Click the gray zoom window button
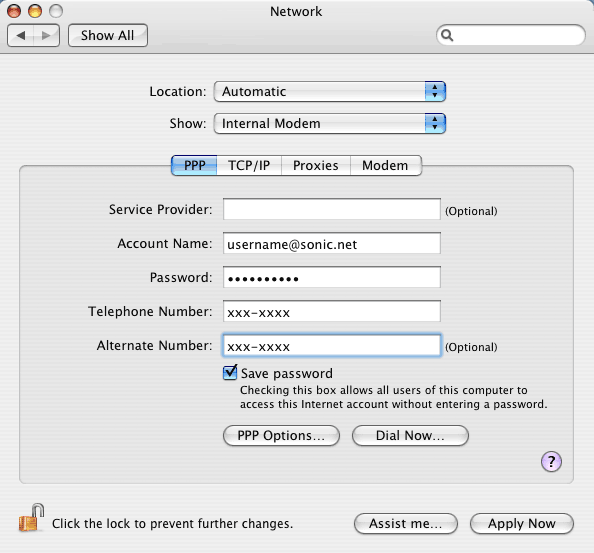Screen dimensions: 594x553 click(x=56, y=11)
